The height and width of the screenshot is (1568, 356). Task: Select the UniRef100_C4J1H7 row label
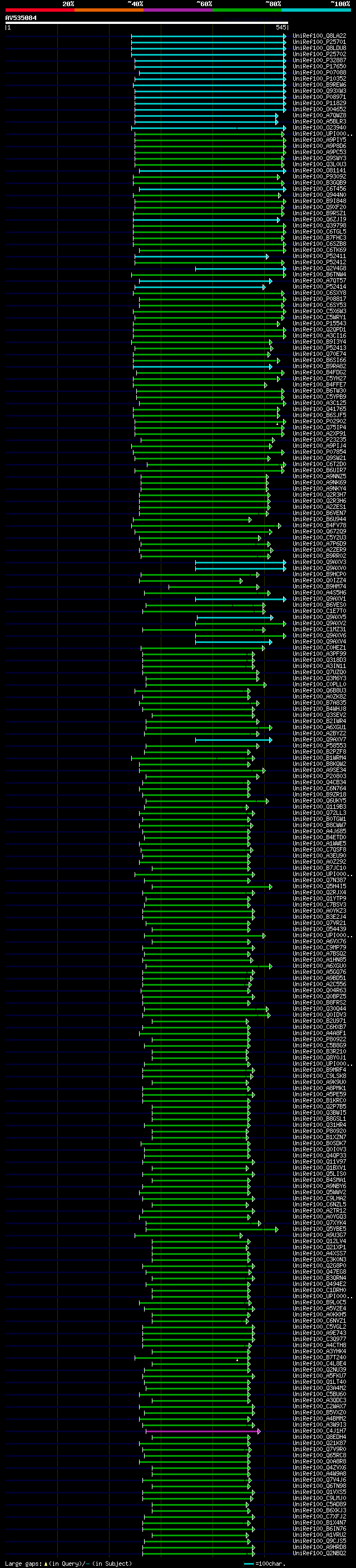pos(319,1431)
